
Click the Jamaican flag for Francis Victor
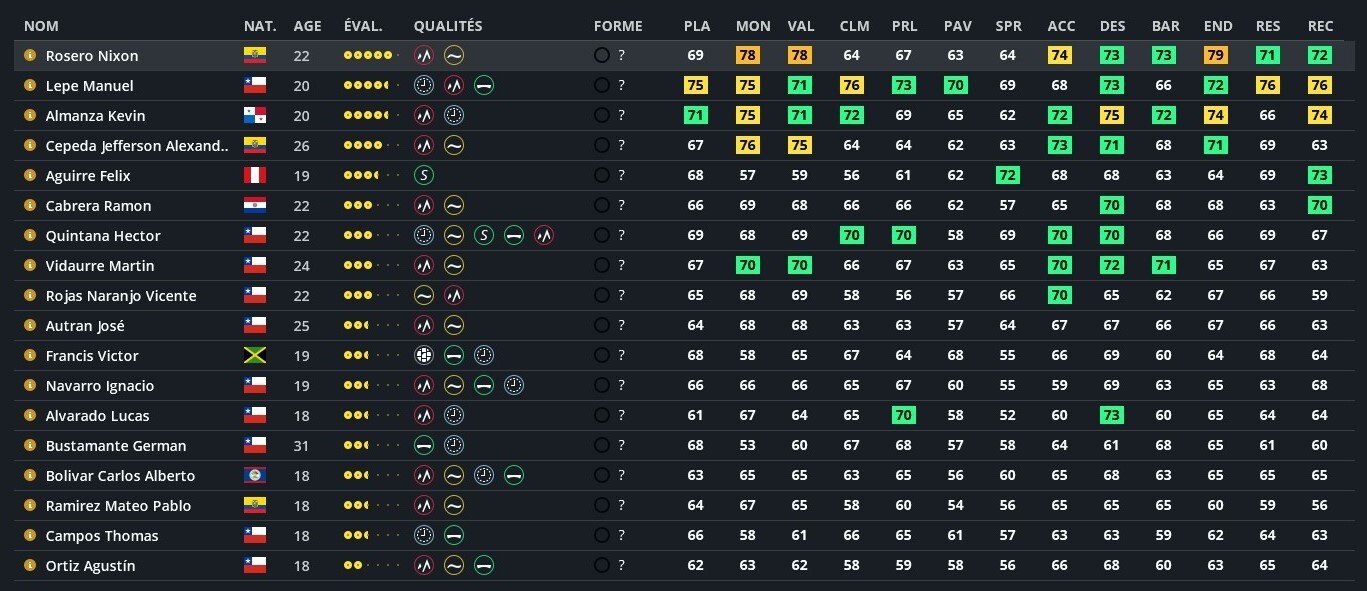point(255,356)
